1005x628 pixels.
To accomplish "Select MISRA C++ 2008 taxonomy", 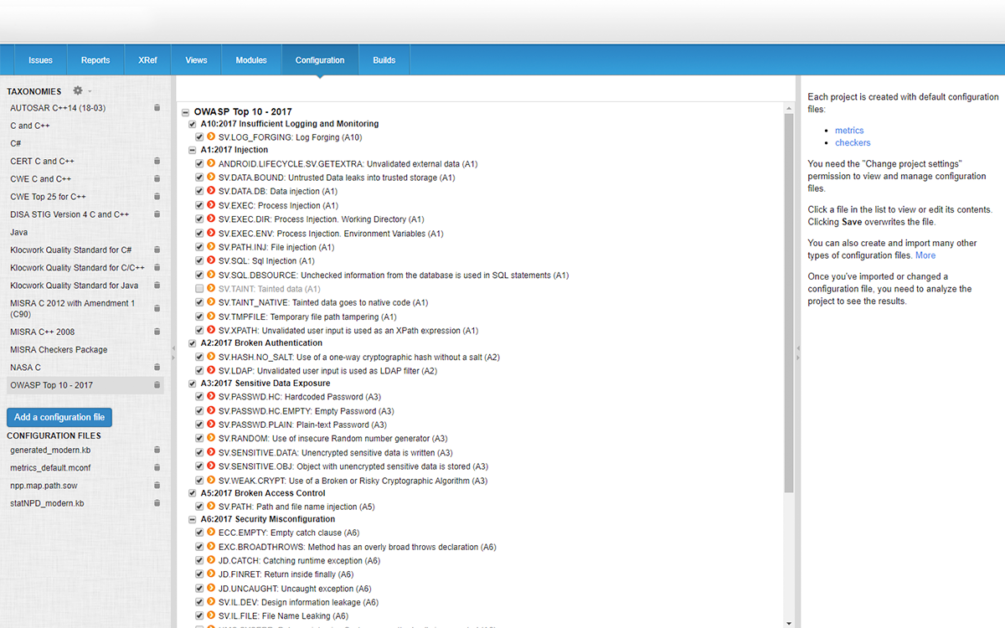I will [42, 332].
